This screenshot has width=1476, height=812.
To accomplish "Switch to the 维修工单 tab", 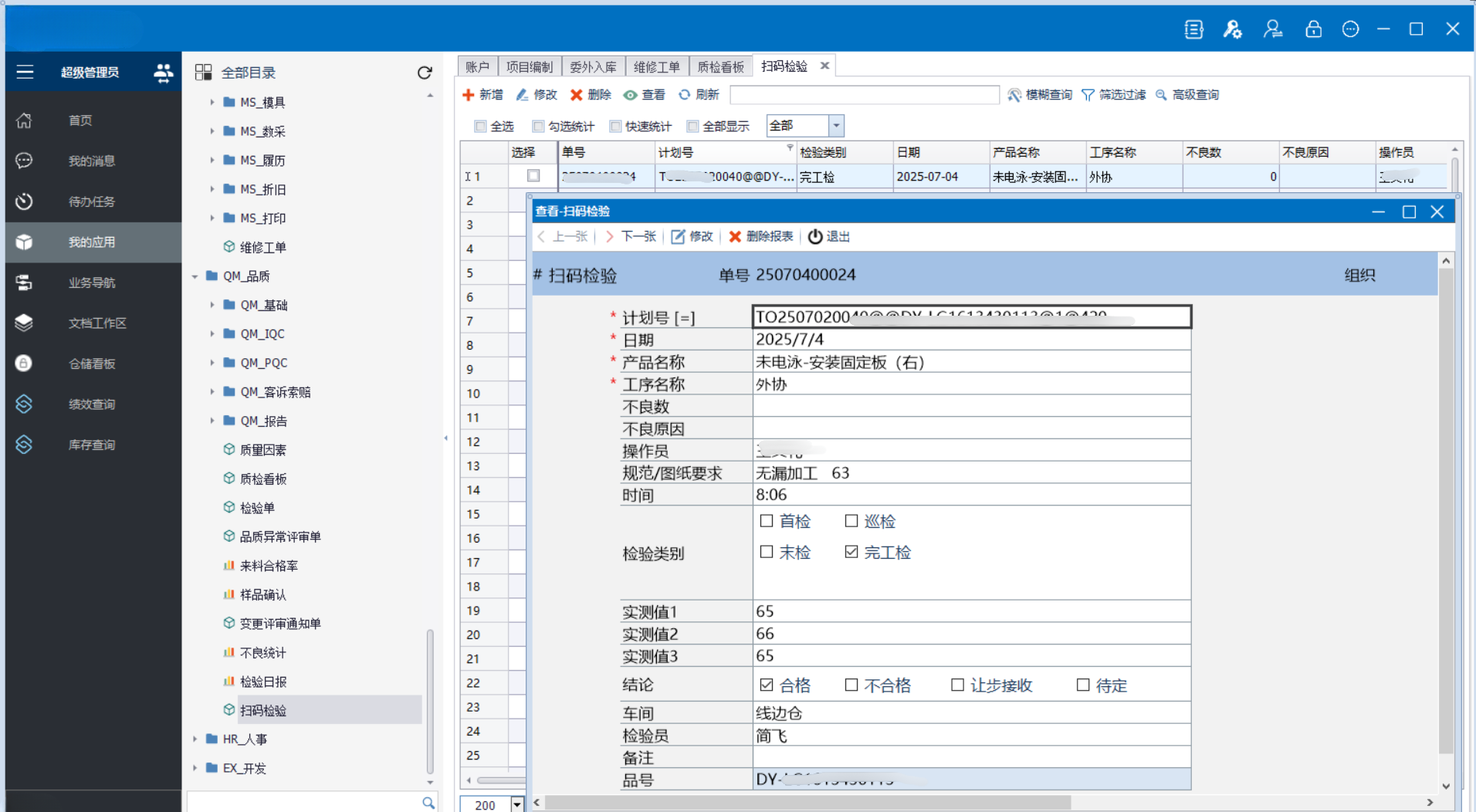I will 656,67.
